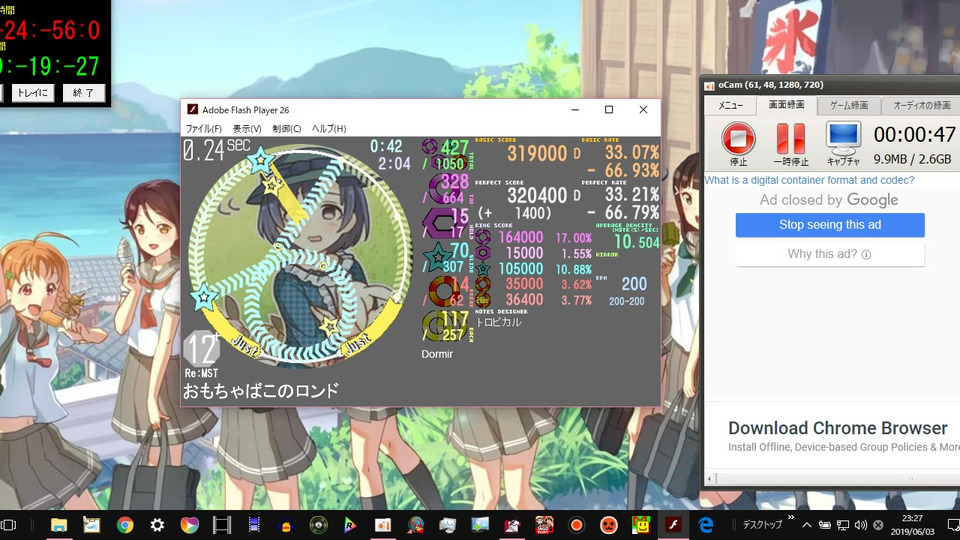960x540 pixels.
Task: Click the Stop seeing this ad button
Action: coord(830,225)
